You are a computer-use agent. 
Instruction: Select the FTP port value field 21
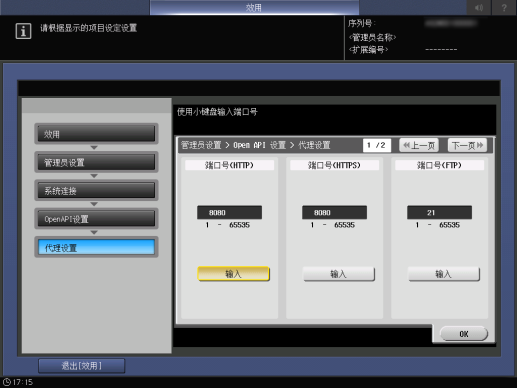click(439, 212)
